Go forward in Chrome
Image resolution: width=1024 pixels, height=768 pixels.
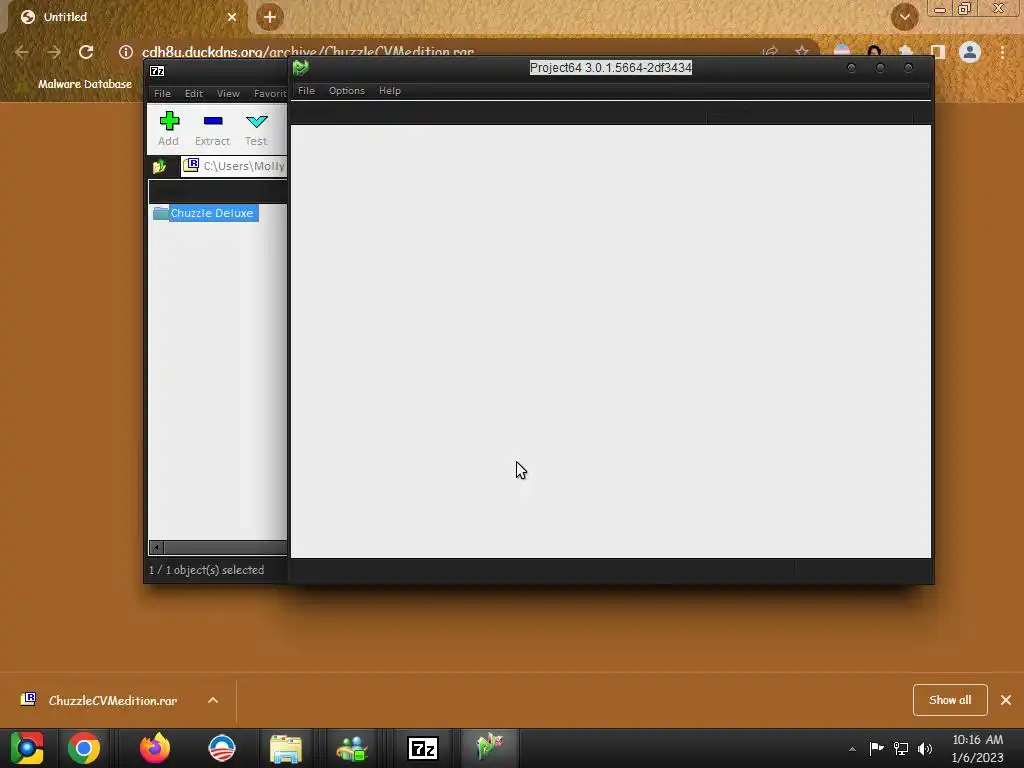54,52
